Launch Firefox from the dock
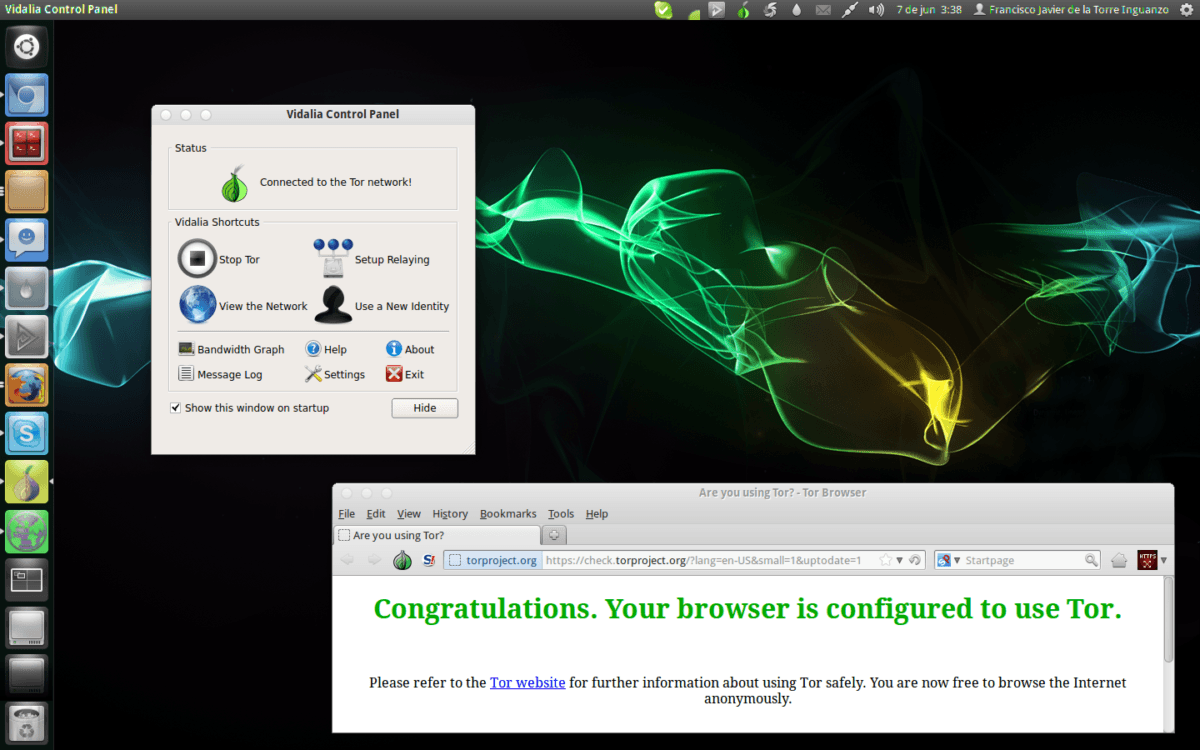This screenshot has width=1200, height=750. 26,384
